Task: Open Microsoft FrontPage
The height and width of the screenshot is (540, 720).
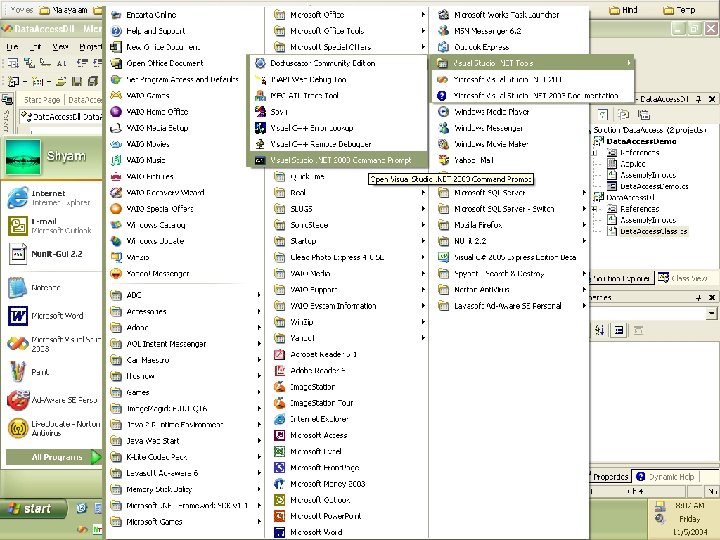Action: click(x=349, y=467)
